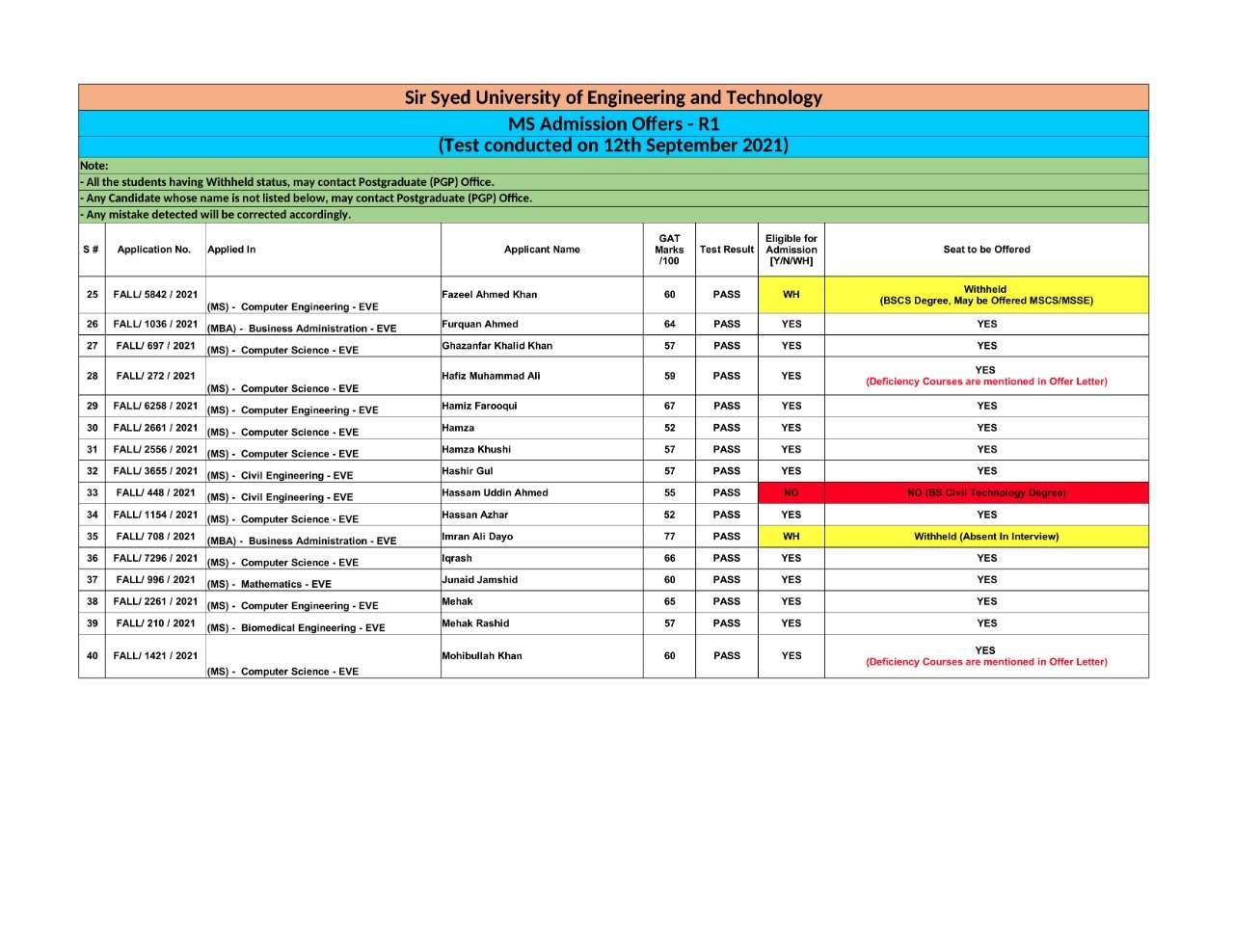The width and height of the screenshot is (1234, 952).
Task: Select application 'FALL/ 272 / 2021'
Action: 155,376
